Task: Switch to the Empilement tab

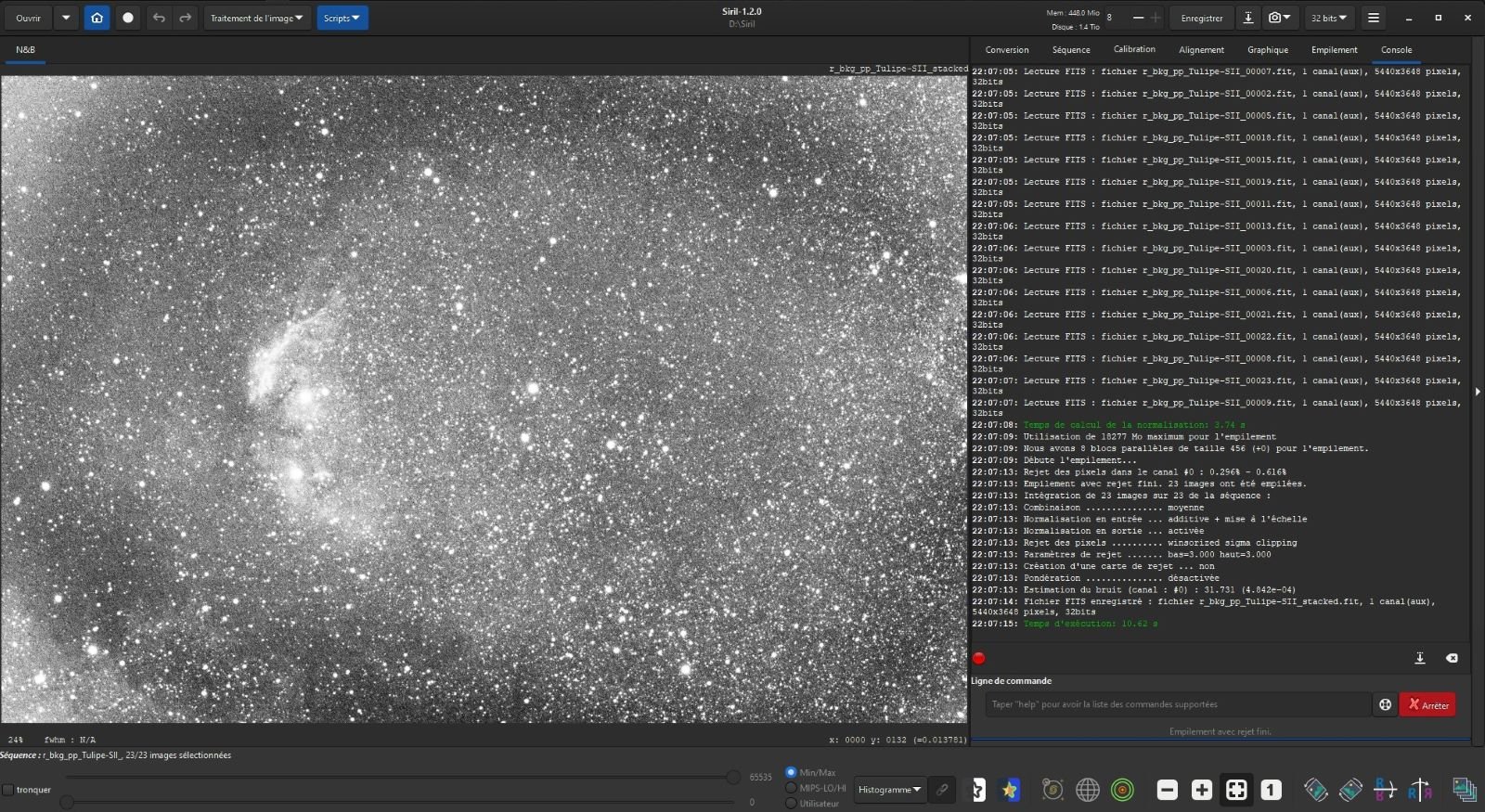Action: click(1334, 50)
